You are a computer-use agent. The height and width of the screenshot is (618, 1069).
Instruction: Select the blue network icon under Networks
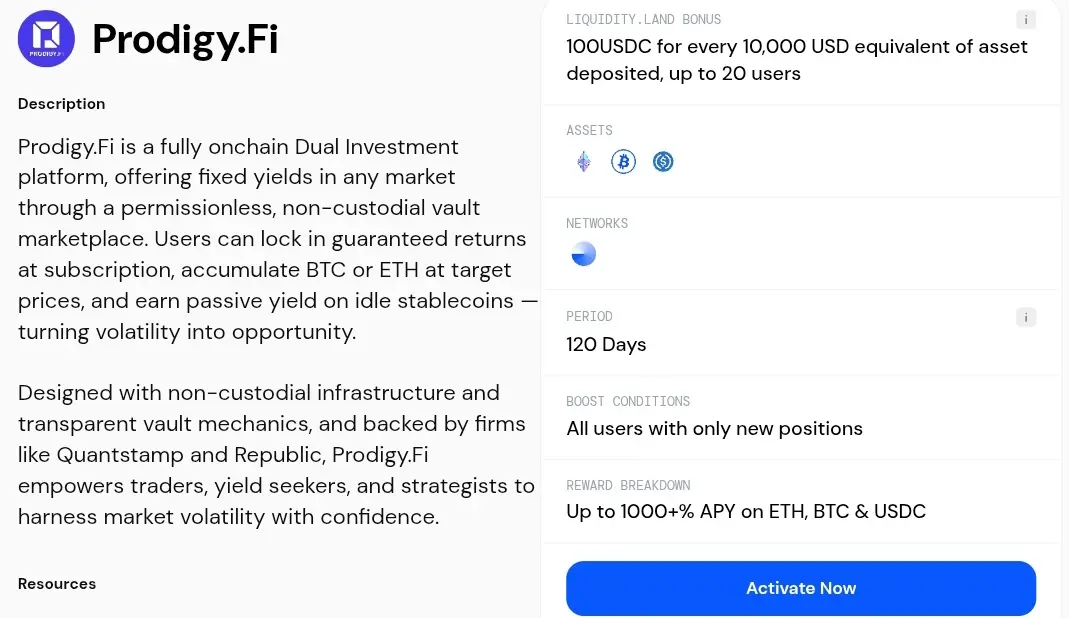[x=584, y=254]
